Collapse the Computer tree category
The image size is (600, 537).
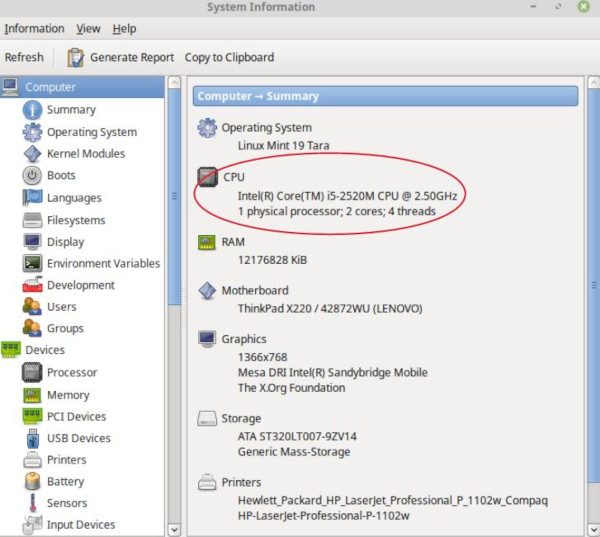pyautogui.click(x=11, y=88)
